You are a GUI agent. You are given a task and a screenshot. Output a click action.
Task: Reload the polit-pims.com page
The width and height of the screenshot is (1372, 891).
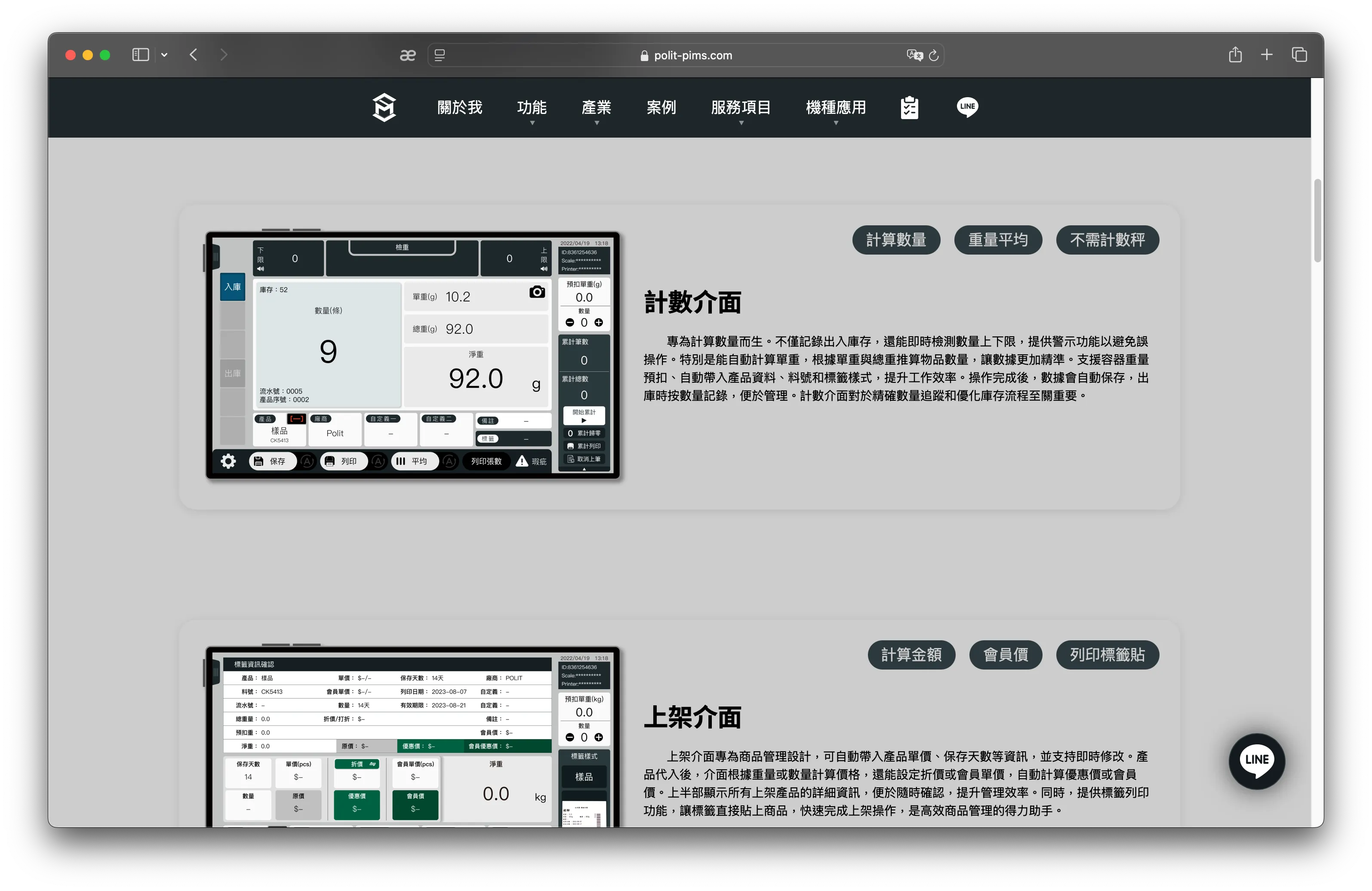pyautogui.click(x=934, y=55)
